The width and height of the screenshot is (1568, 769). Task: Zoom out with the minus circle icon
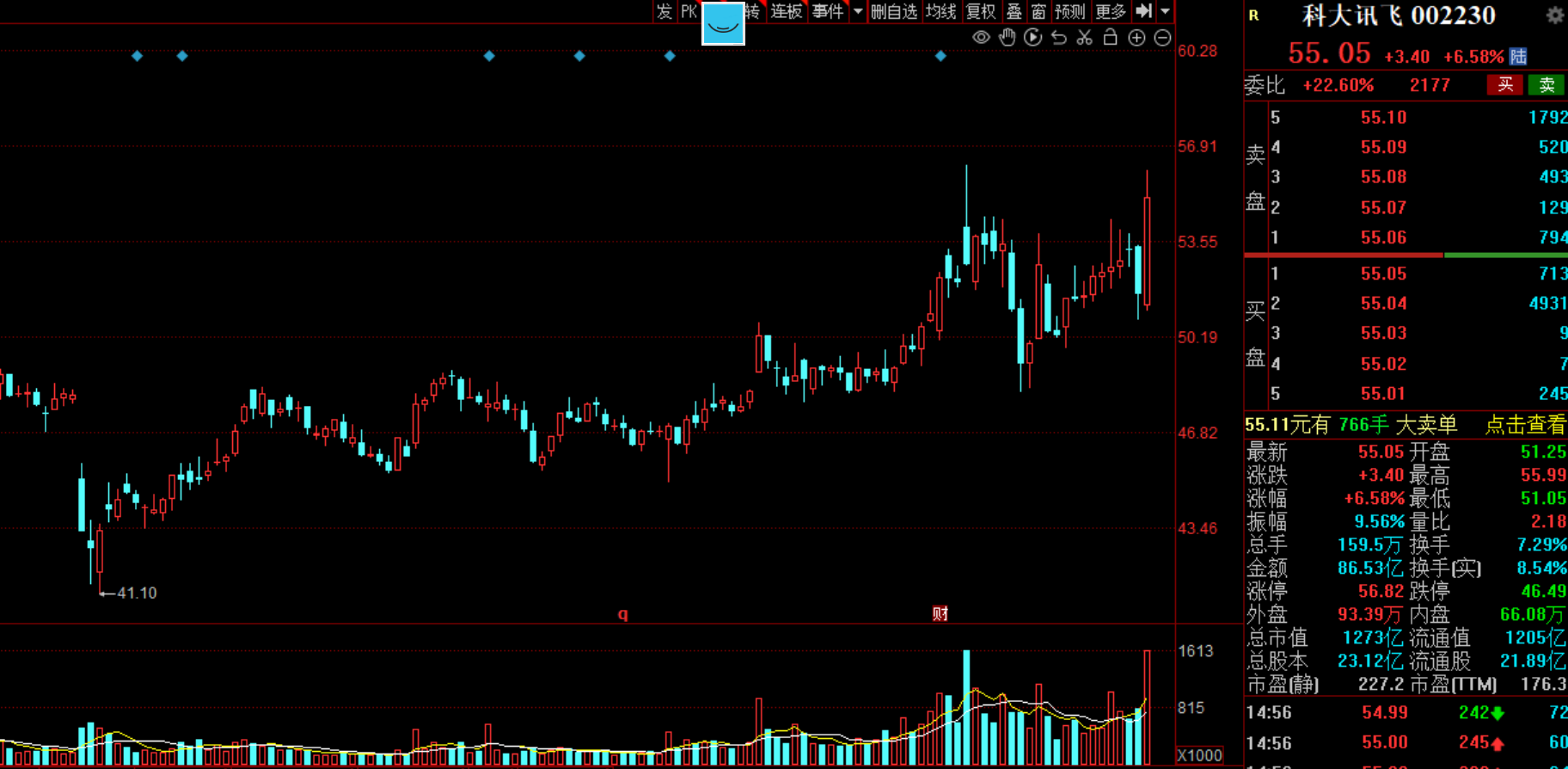coord(1162,38)
